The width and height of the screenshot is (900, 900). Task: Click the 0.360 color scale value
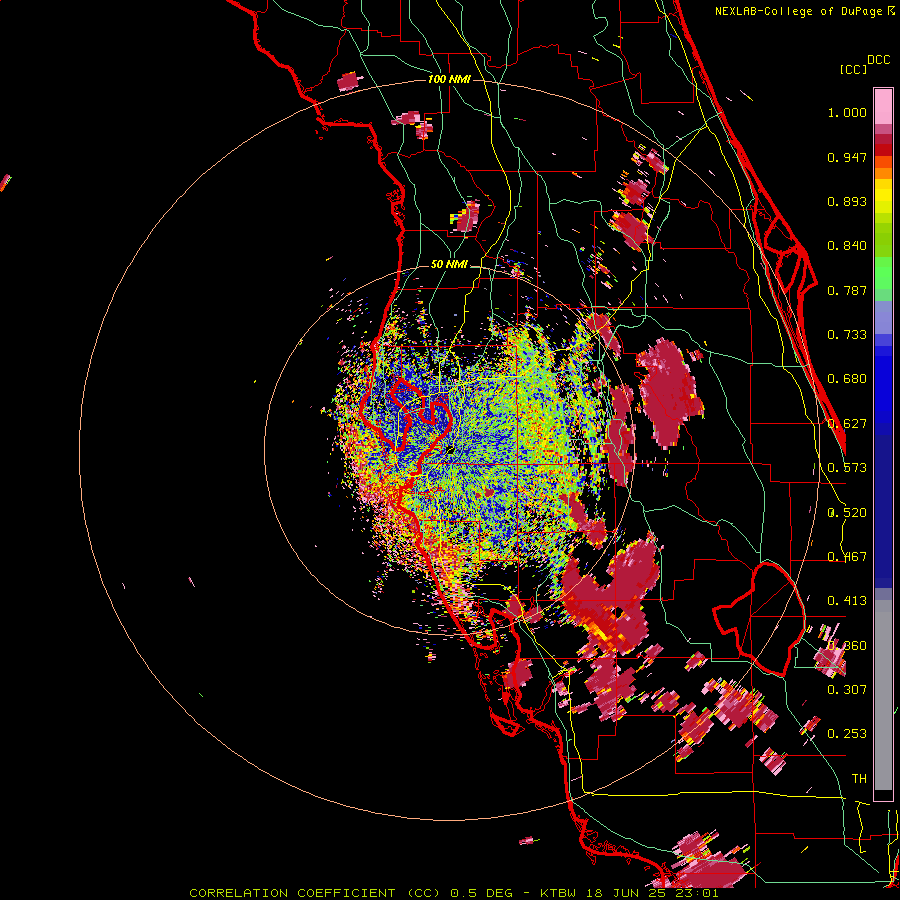click(847, 646)
